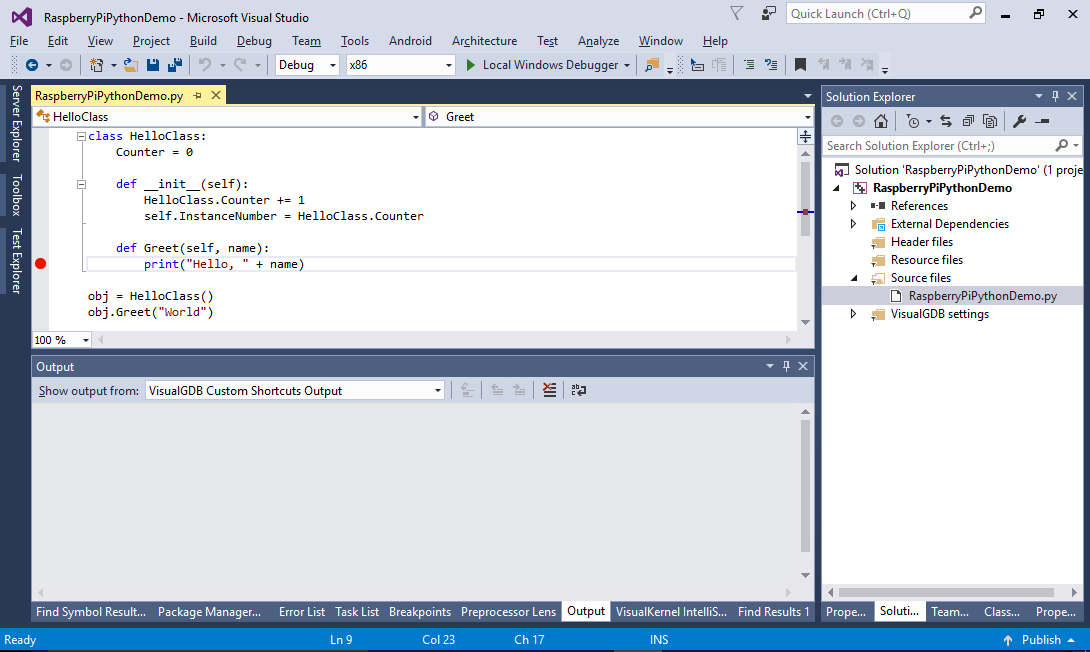Close the RaspberryPiPythonDemo.py tab
Image resolution: width=1090 pixels, height=652 pixels.
pyautogui.click(x=216, y=95)
